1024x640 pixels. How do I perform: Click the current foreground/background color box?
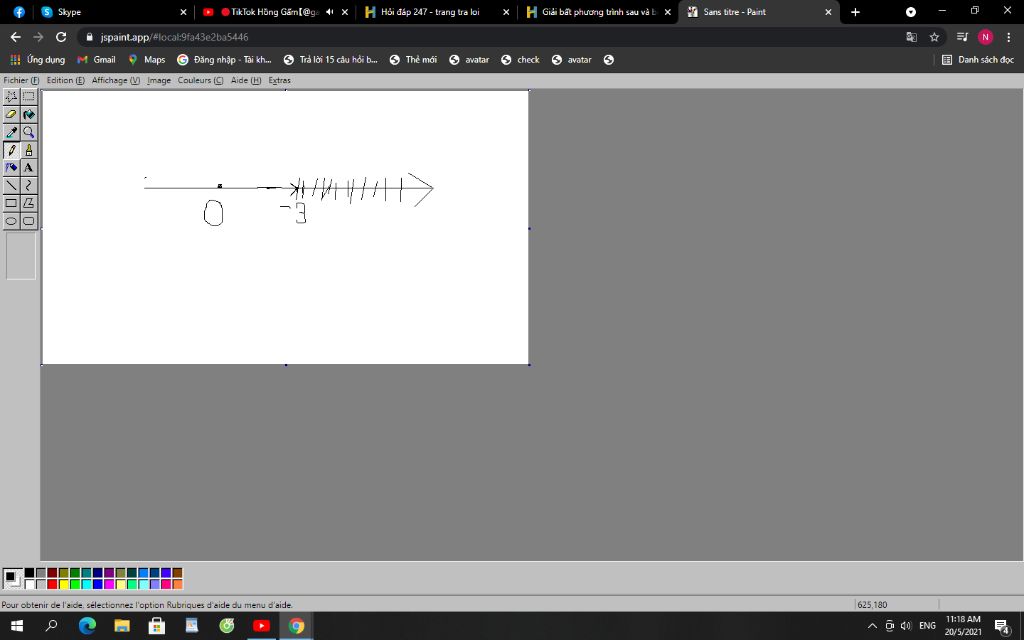pos(12,579)
